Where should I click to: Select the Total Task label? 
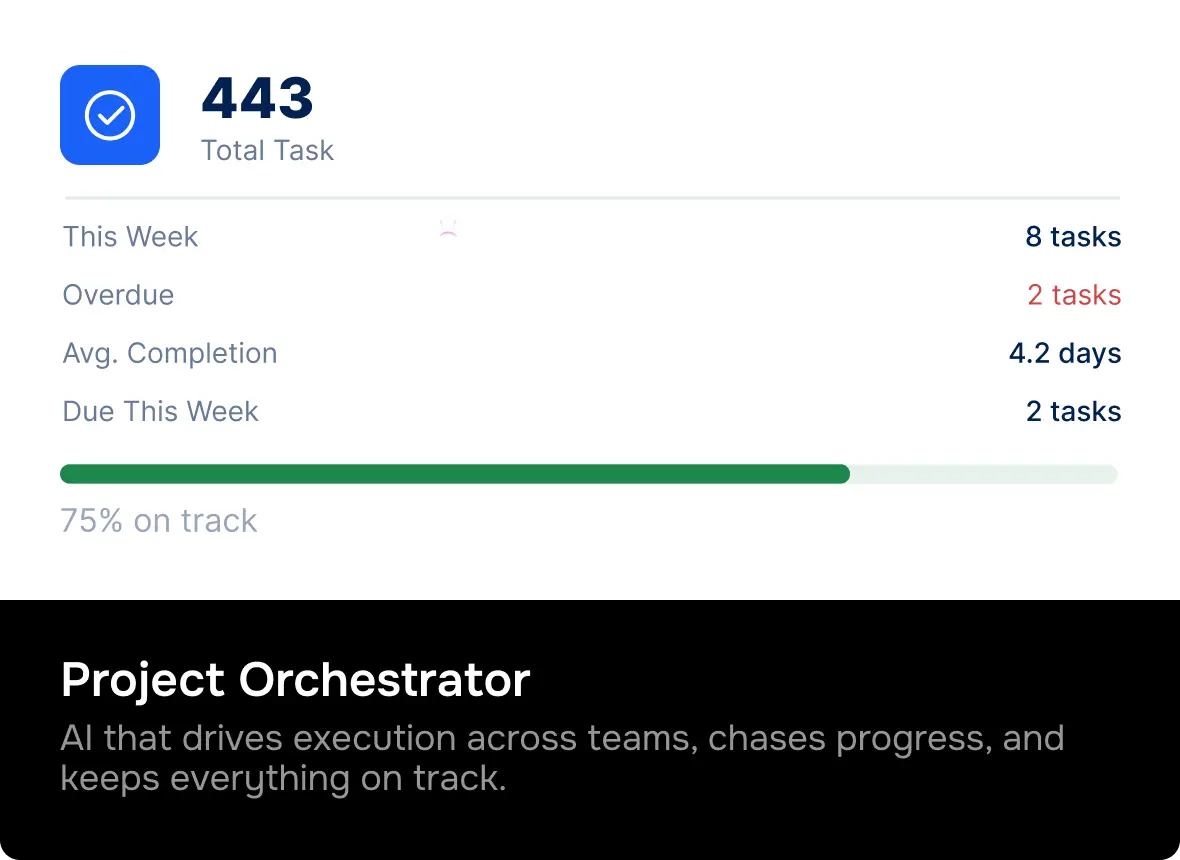(x=267, y=151)
